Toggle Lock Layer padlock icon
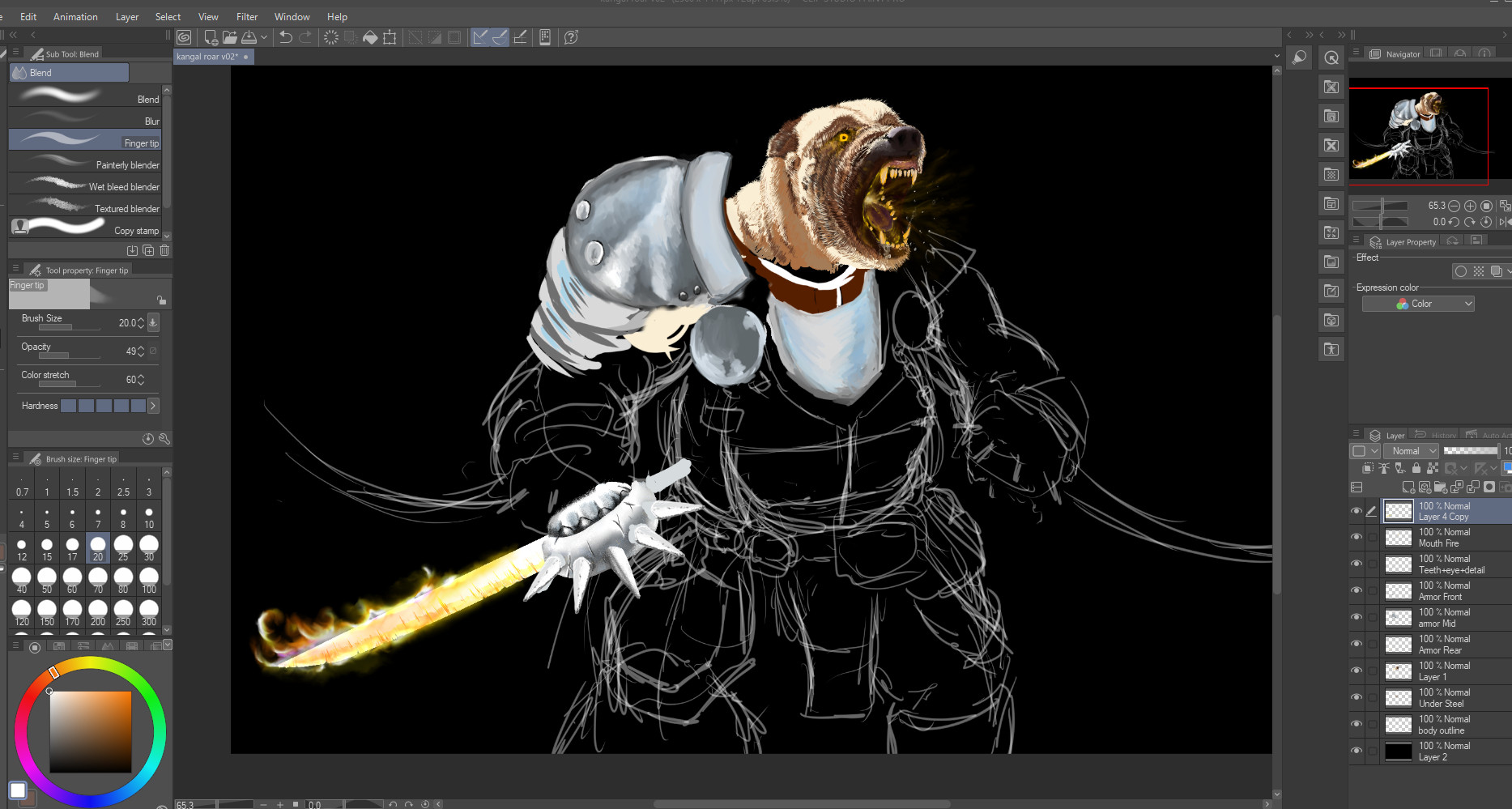 click(x=1416, y=468)
